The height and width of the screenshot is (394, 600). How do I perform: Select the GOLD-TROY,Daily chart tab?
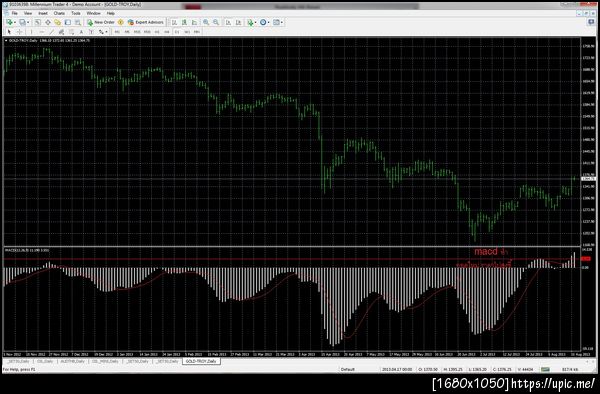(201, 361)
